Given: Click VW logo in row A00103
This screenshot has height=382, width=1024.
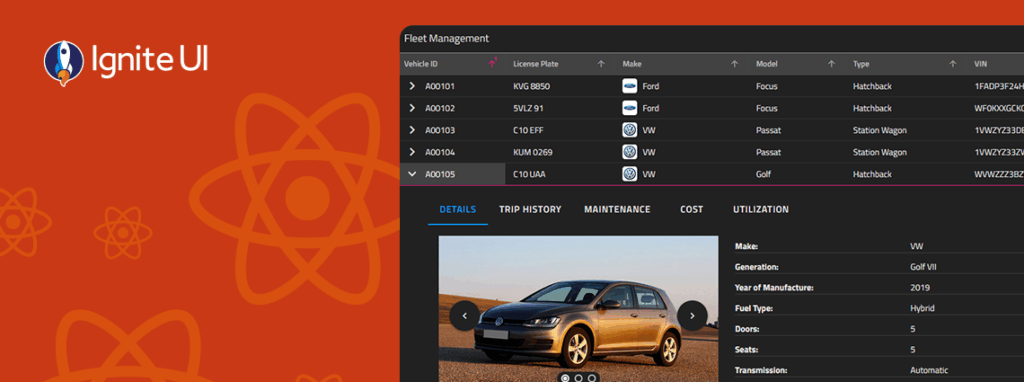Looking at the screenshot, I should 630,130.
